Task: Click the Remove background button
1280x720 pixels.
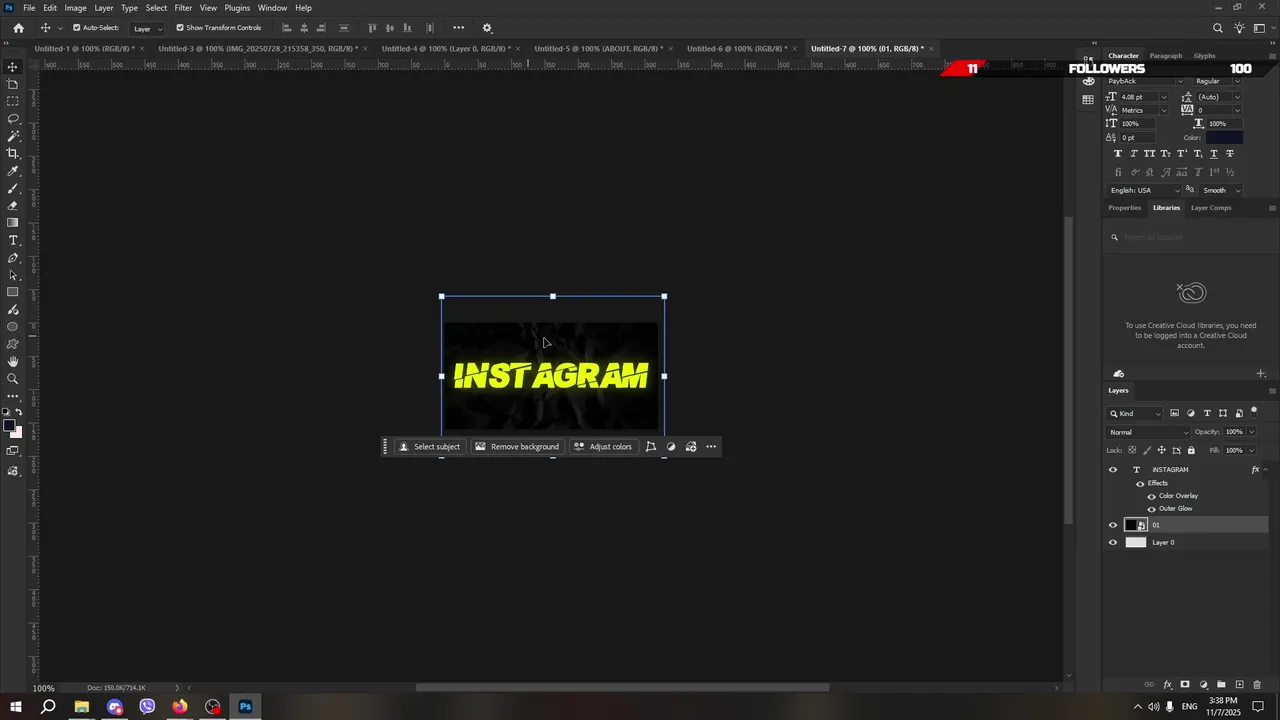Action: (x=517, y=447)
